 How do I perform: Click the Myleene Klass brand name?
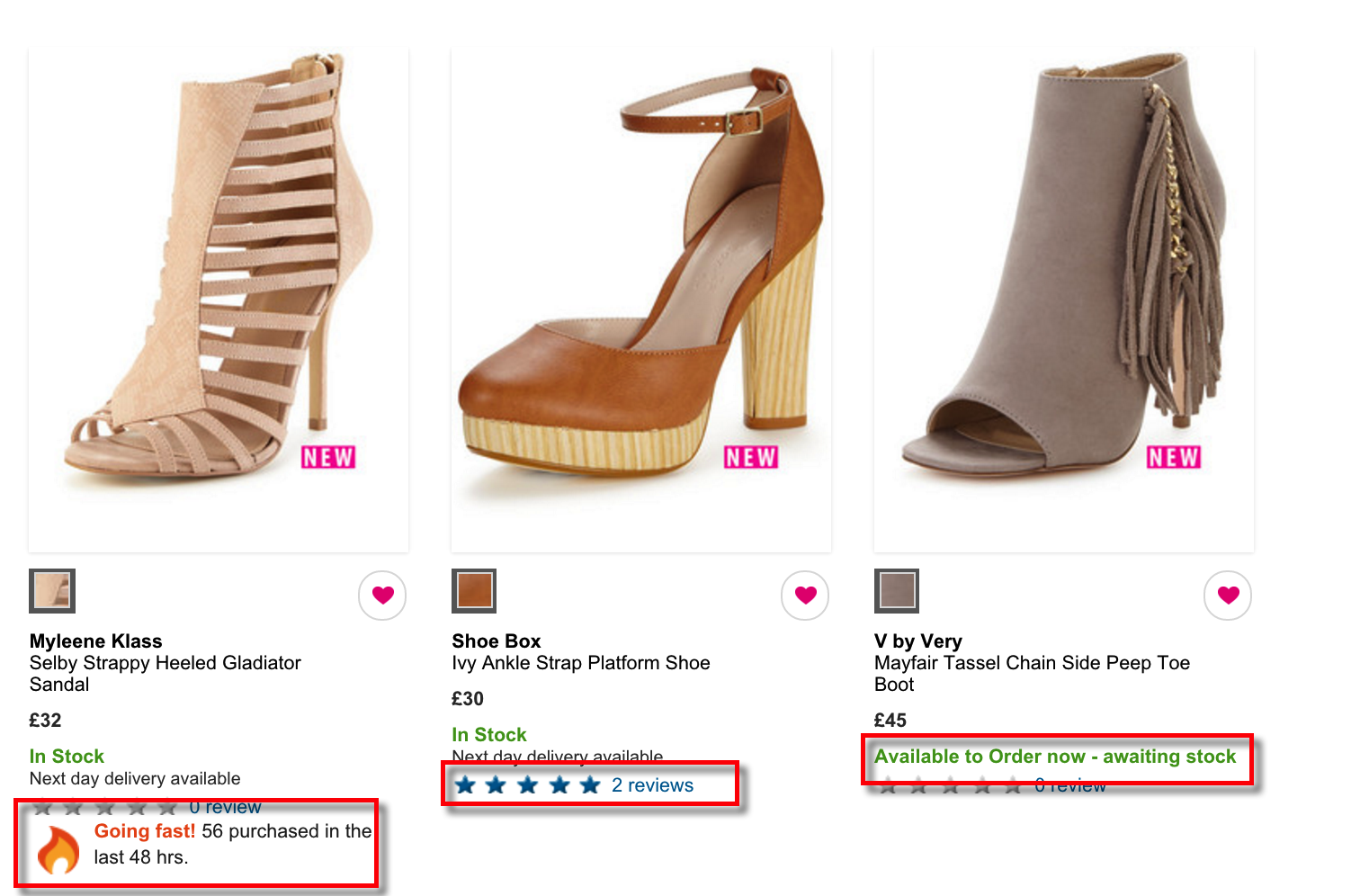96,641
